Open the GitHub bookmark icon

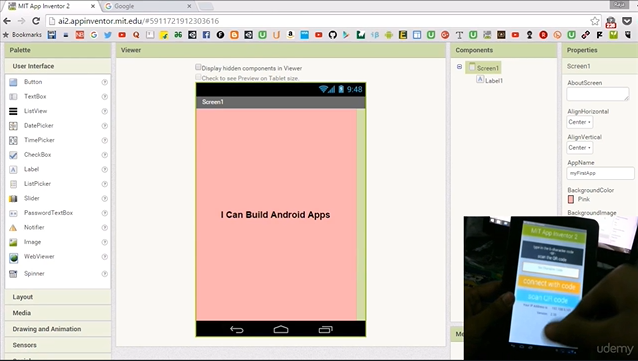(333, 35)
